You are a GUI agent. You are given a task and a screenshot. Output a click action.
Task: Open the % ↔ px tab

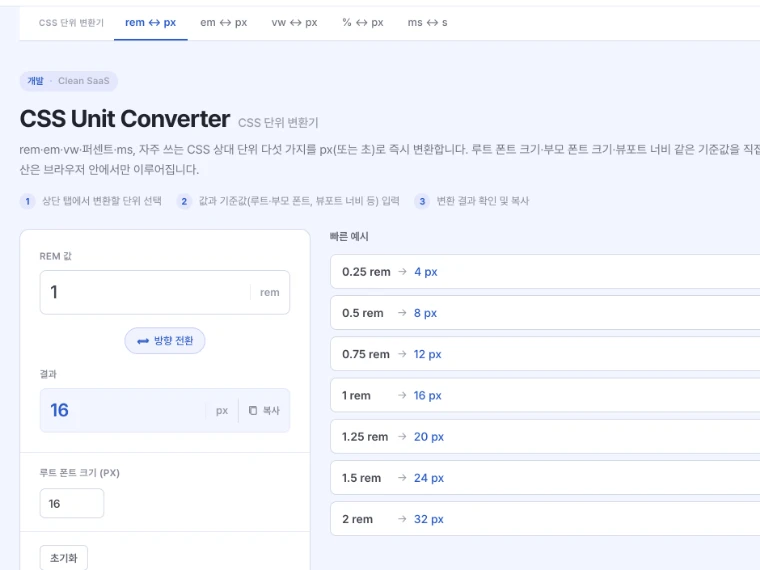click(x=363, y=23)
